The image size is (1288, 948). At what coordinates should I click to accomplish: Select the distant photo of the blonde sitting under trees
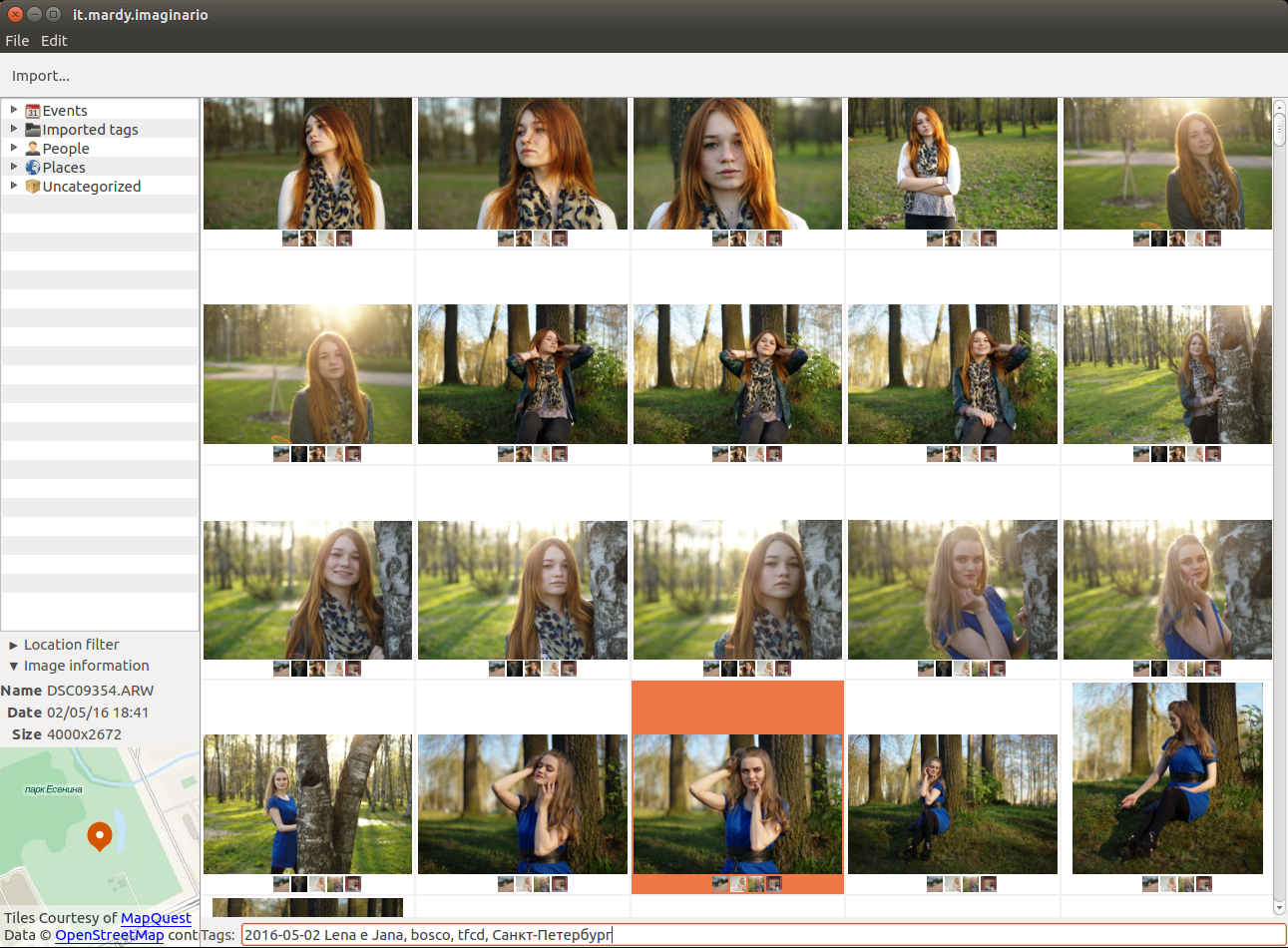pos(953,804)
